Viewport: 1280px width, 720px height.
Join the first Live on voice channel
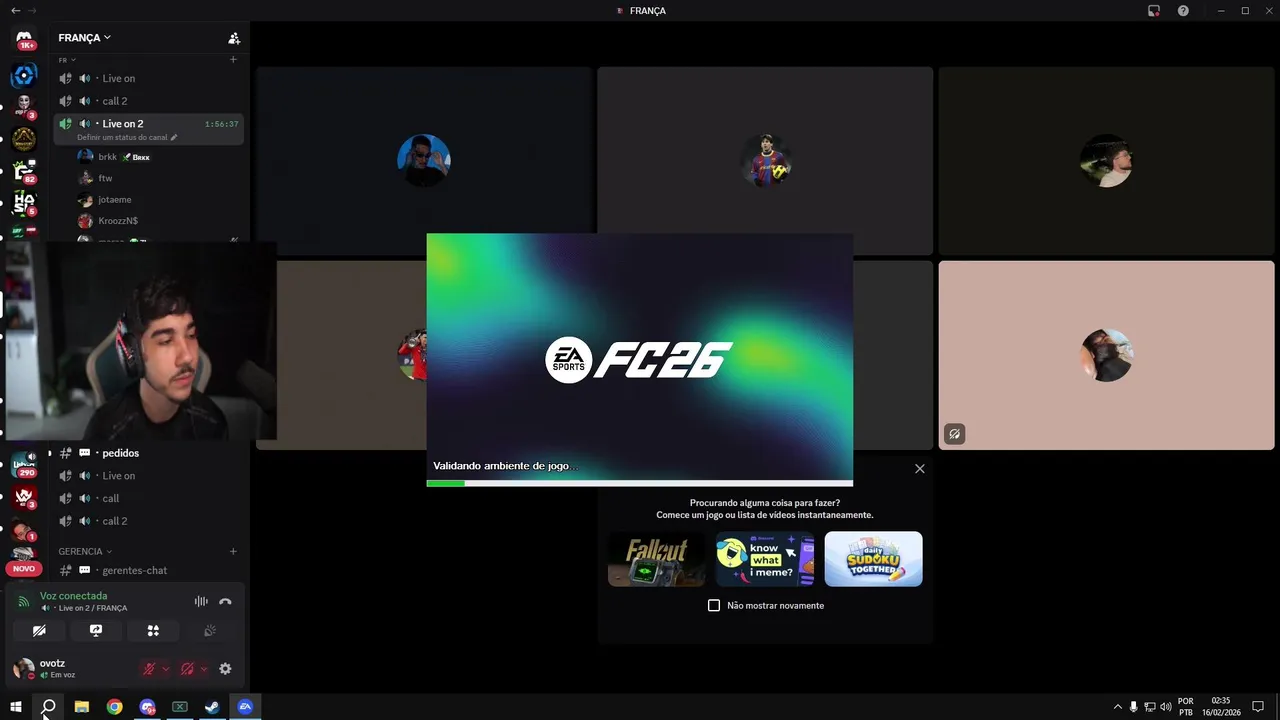tap(148, 78)
